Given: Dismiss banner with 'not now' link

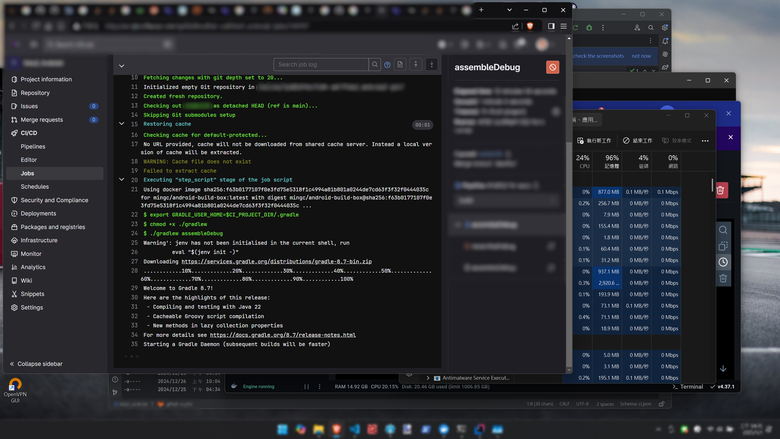Looking at the screenshot, I should [x=641, y=56].
